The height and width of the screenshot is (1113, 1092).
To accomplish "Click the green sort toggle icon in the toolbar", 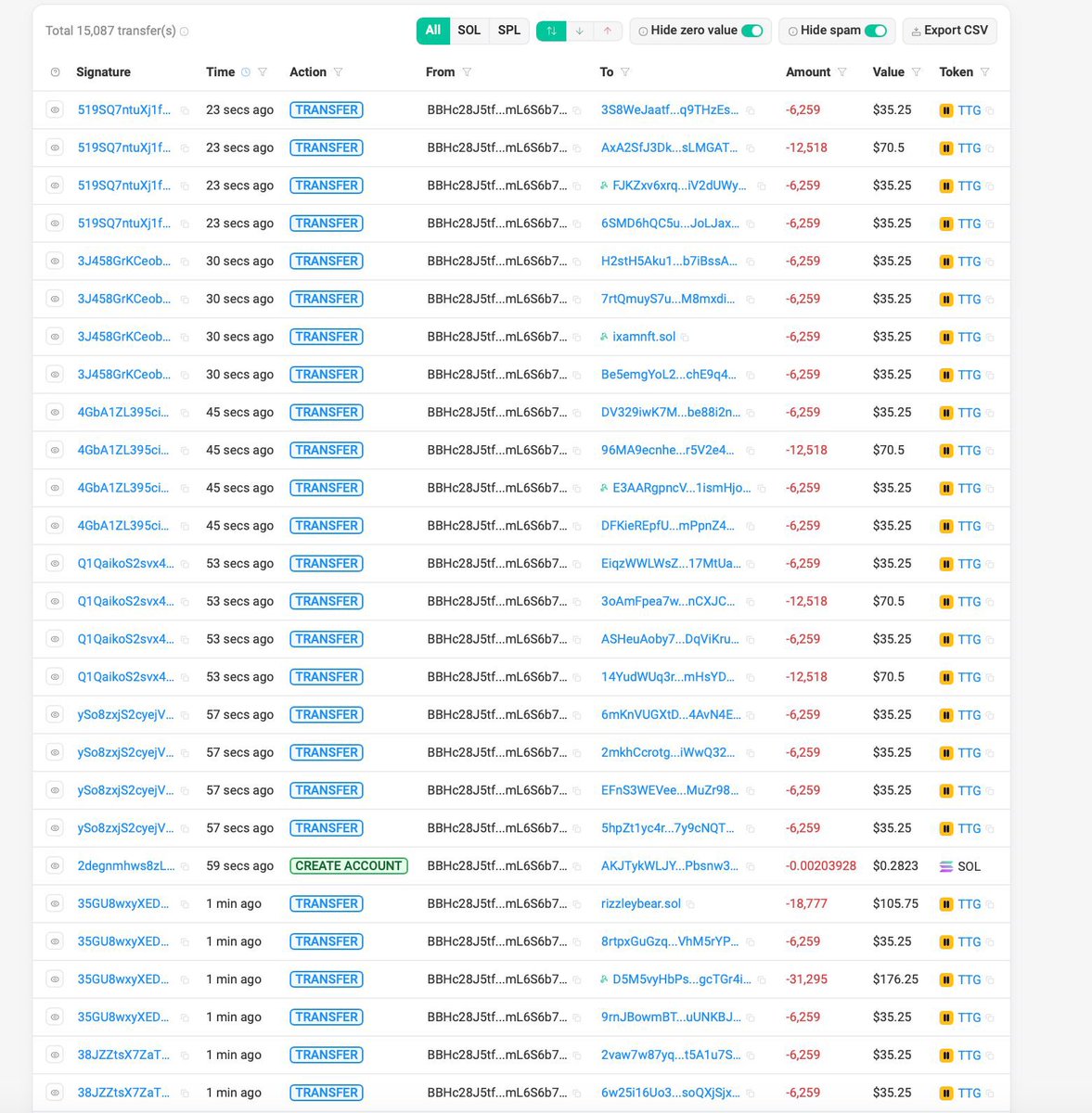I will (551, 31).
